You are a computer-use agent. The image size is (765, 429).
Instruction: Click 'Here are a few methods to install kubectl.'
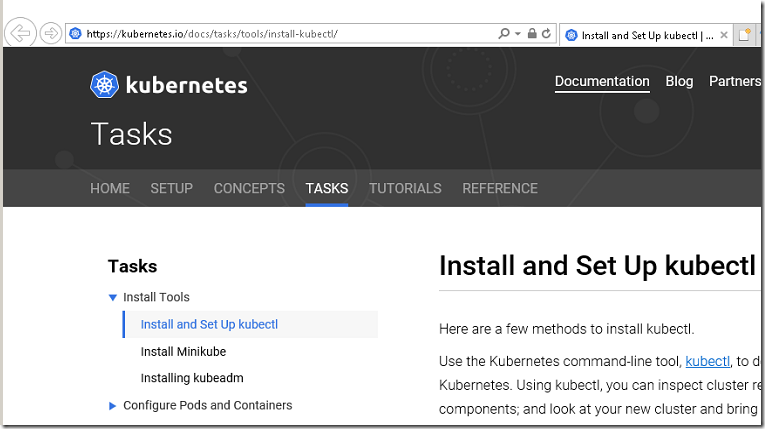click(x=566, y=329)
